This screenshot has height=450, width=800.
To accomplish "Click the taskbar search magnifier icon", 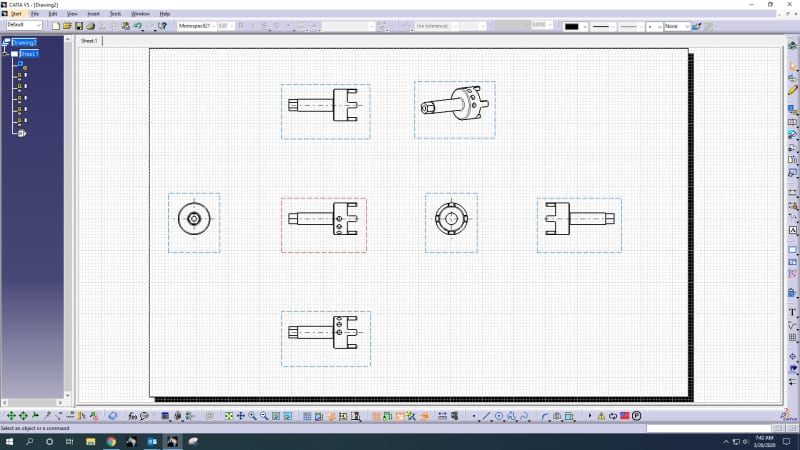I will tap(30, 442).
